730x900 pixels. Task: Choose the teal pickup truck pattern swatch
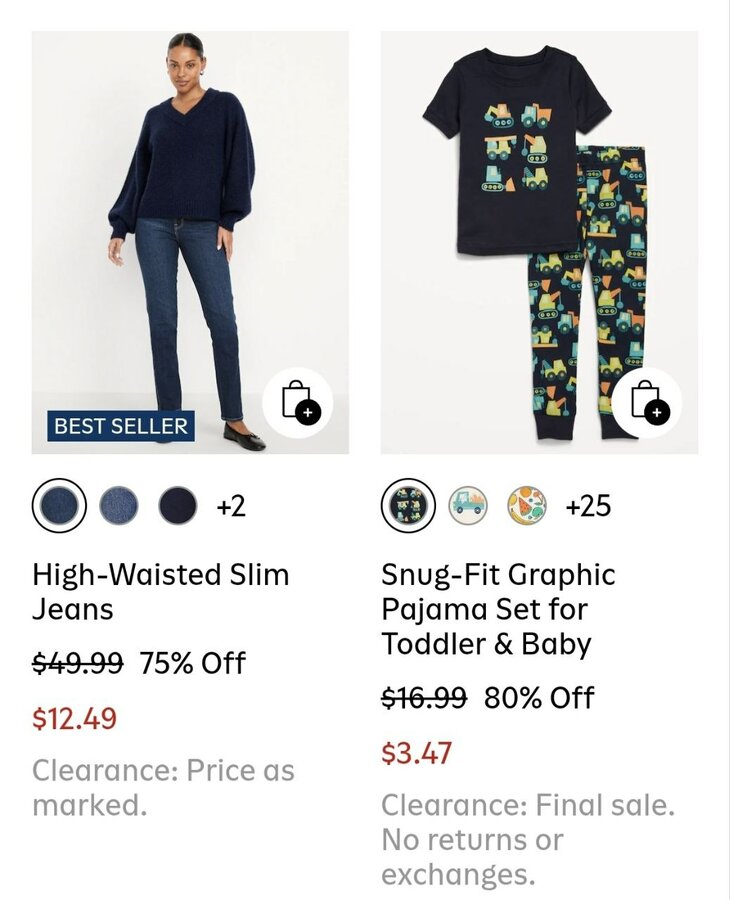coord(467,506)
